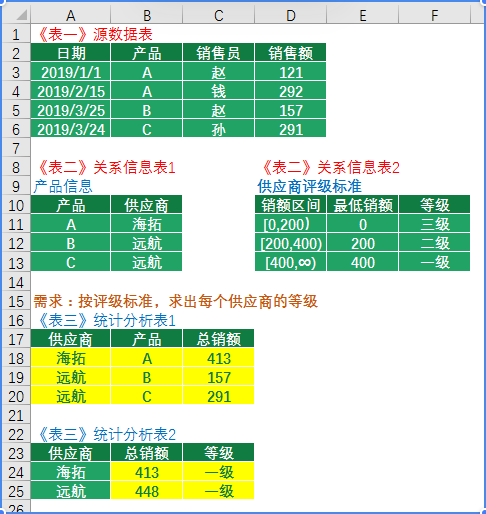Select row 1 header
The width and height of the screenshot is (486, 514).
[x=16, y=34]
